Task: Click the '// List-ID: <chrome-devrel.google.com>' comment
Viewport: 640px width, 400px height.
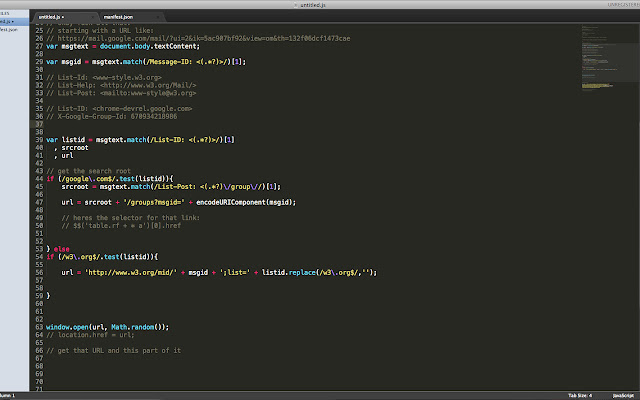Action: tap(119, 109)
